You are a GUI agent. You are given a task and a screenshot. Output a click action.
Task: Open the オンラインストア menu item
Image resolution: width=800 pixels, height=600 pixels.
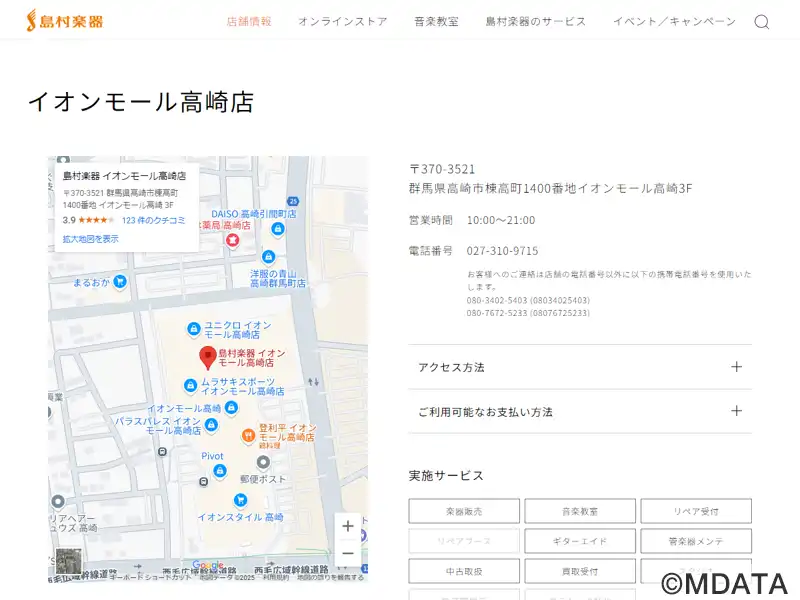pyautogui.click(x=343, y=21)
